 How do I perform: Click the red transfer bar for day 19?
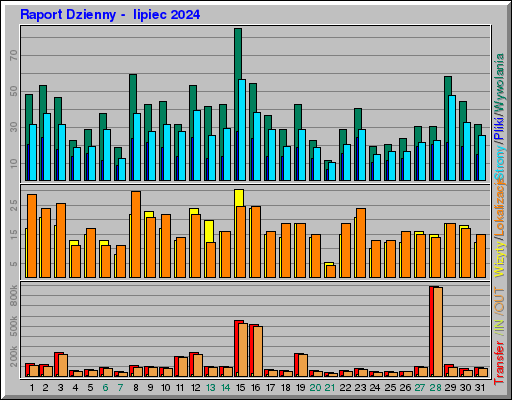click(296, 365)
